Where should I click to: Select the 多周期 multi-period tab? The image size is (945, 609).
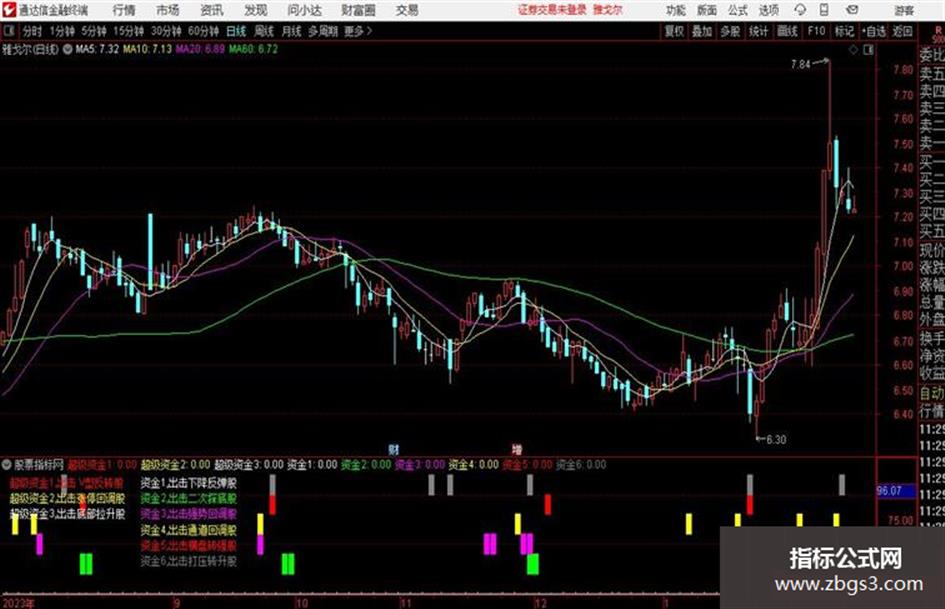(324, 31)
